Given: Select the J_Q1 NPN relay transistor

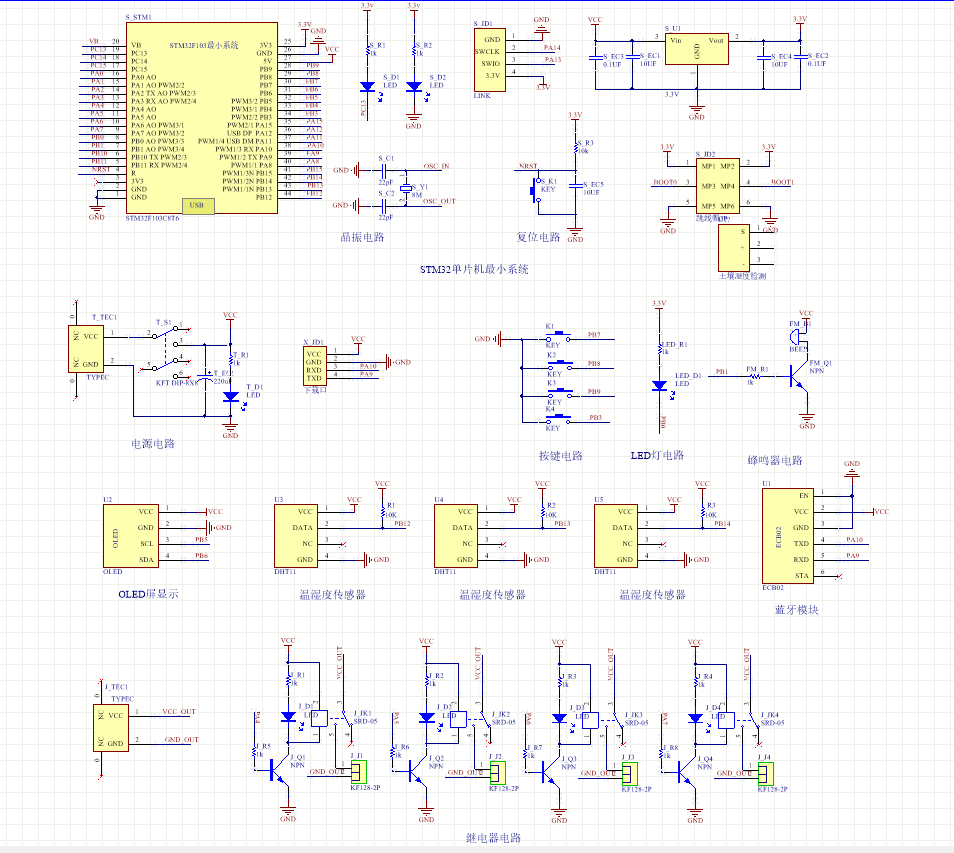Looking at the screenshot, I should tap(284, 774).
